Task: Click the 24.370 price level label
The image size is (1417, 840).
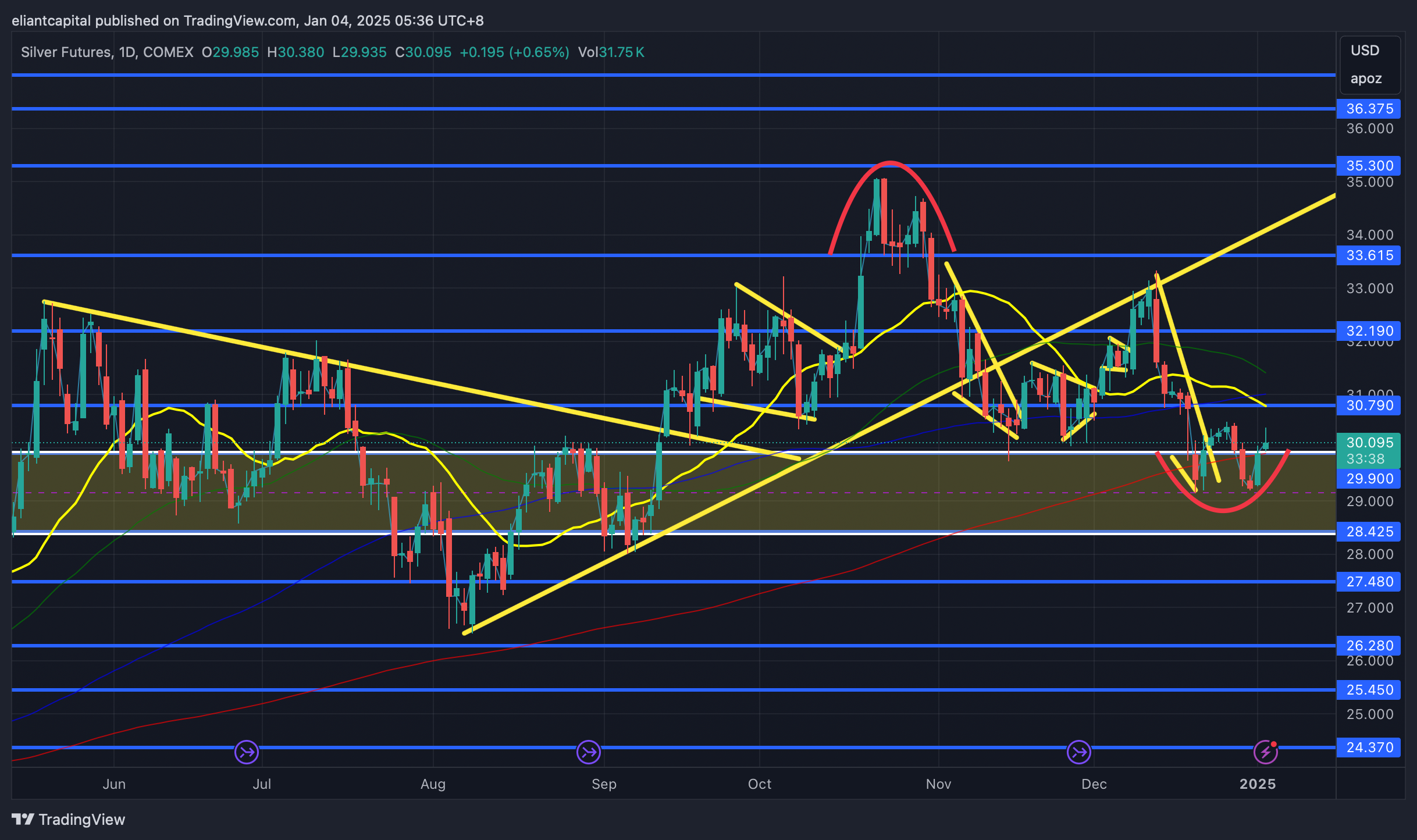Action: click(1369, 748)
